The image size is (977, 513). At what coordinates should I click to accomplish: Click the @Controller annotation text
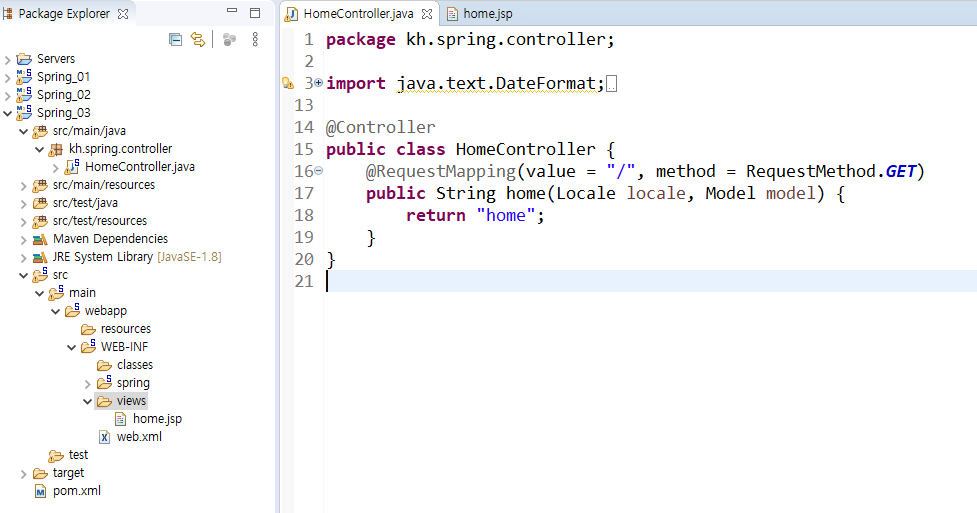coord(381,128)
